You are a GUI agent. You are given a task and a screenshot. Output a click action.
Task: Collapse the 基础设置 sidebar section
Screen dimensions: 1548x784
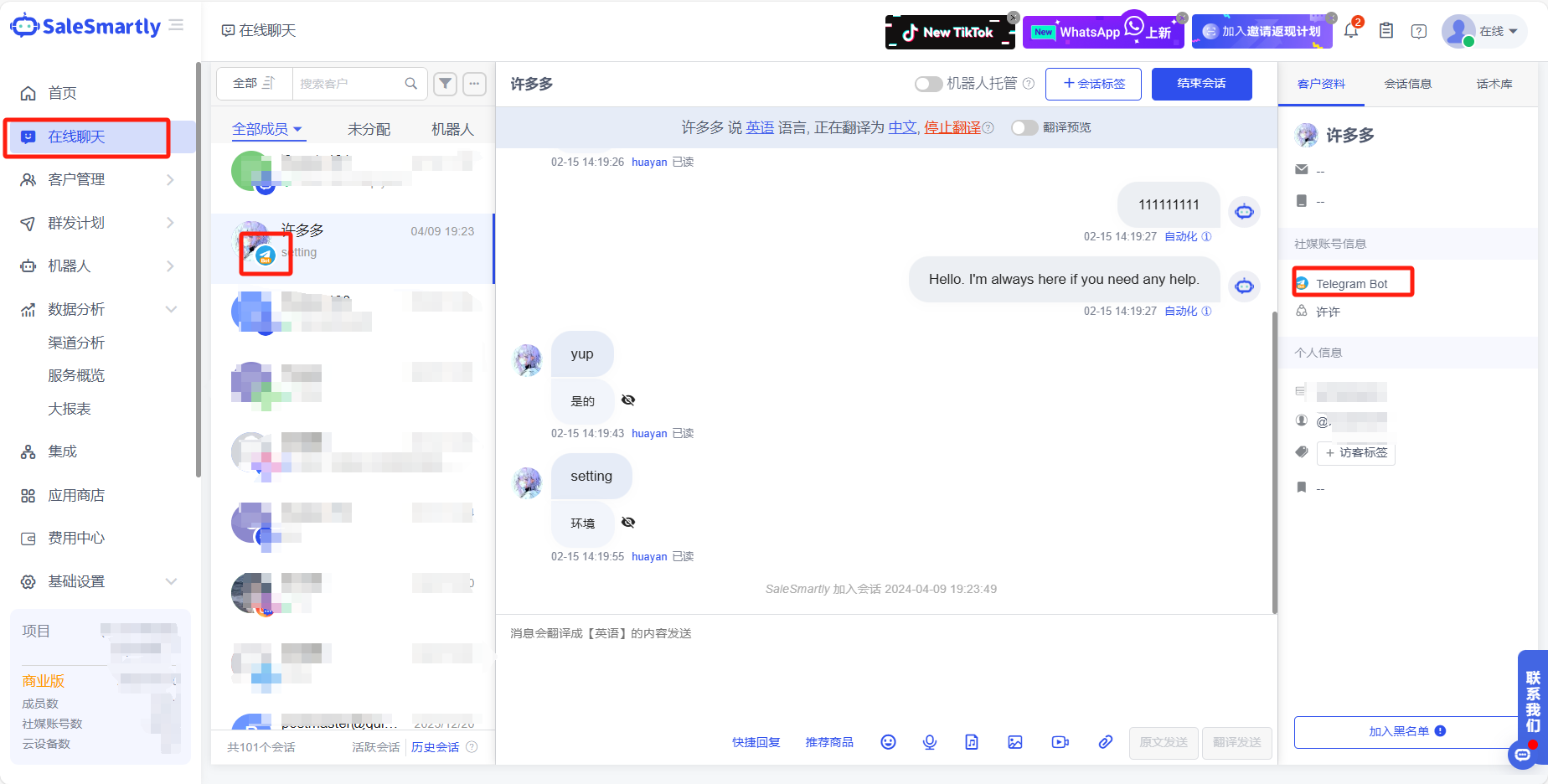click(x=81, y=580)
